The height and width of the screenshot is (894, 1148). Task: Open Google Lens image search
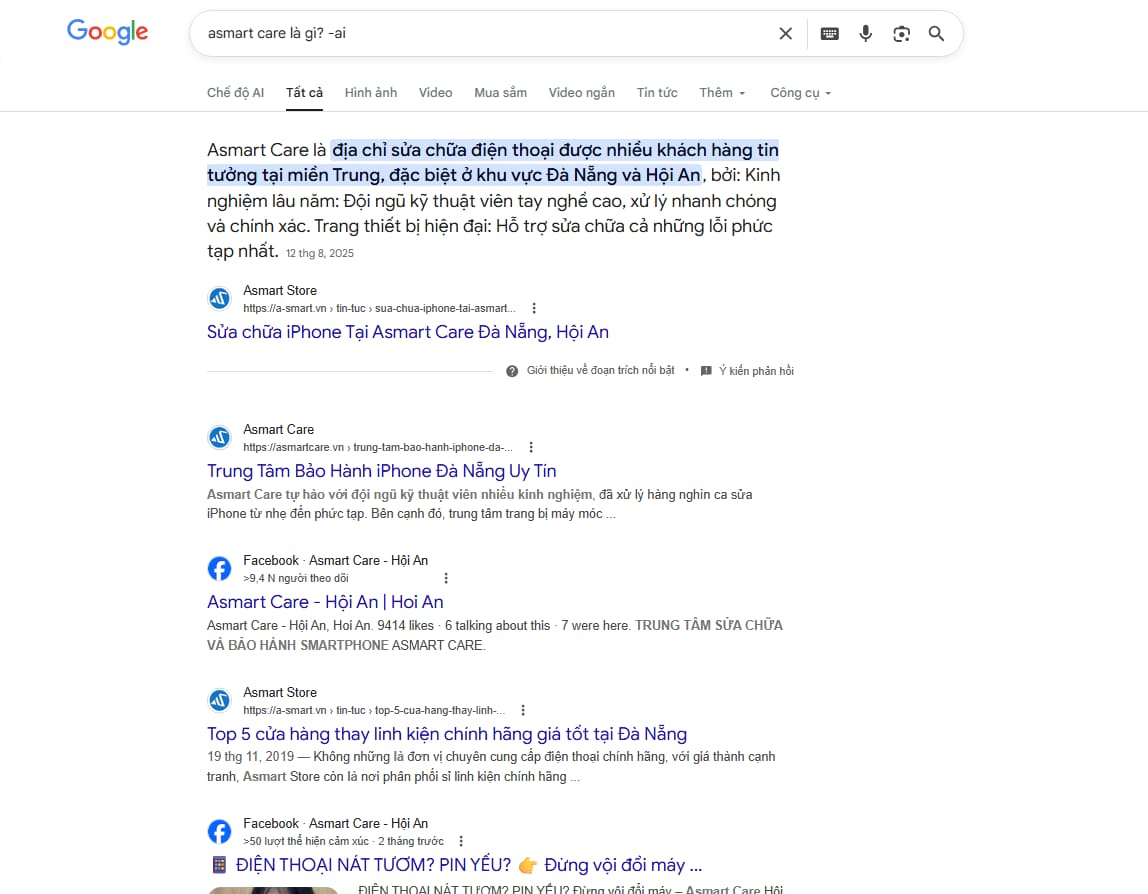coord(901,34)
